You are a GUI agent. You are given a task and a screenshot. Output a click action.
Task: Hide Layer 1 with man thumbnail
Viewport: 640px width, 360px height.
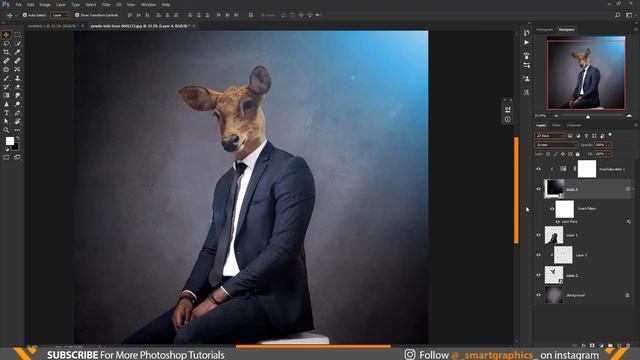tap(538, 235)
